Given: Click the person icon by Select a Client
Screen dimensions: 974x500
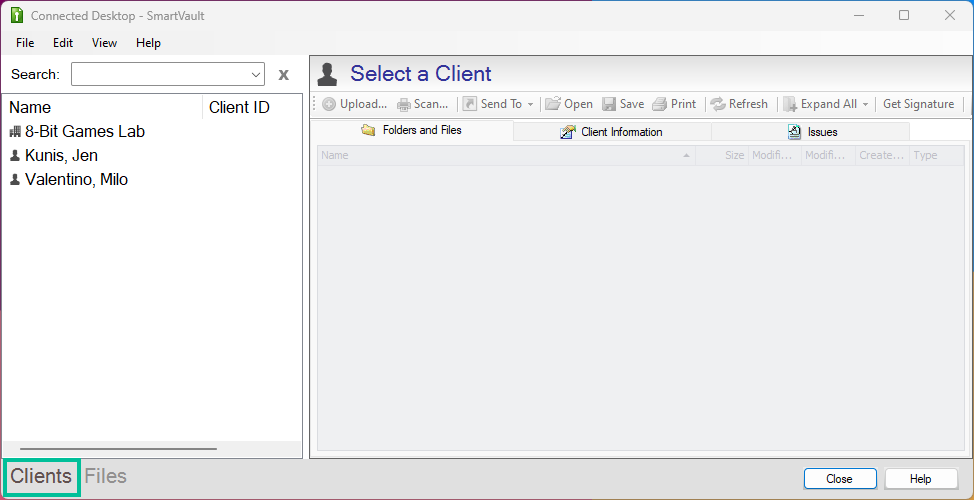Looking at the screenshot, I should (x=327, y=74).
